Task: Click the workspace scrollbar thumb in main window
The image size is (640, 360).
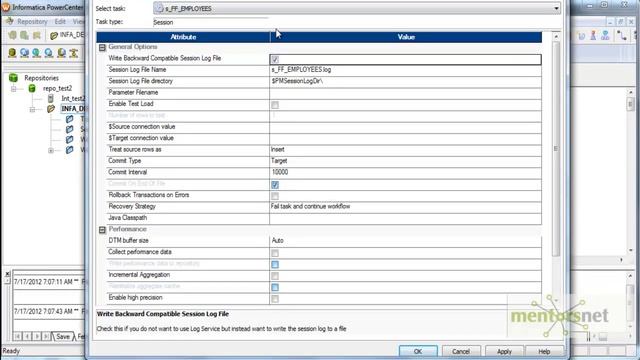Action: tap(631, 104)
